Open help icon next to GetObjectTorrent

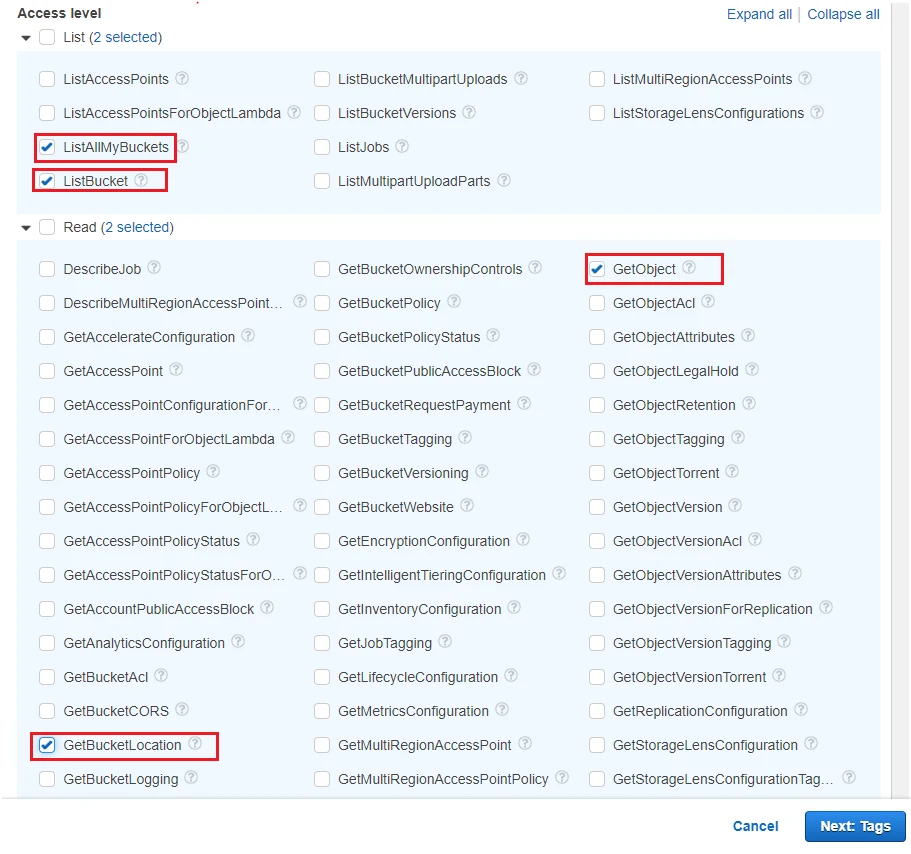click(732, 471)
